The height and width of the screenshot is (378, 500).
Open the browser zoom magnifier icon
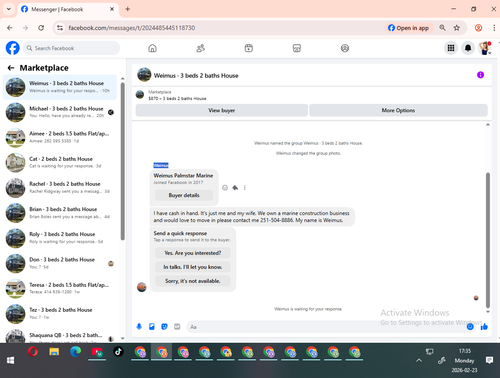(x=442, y=28)
